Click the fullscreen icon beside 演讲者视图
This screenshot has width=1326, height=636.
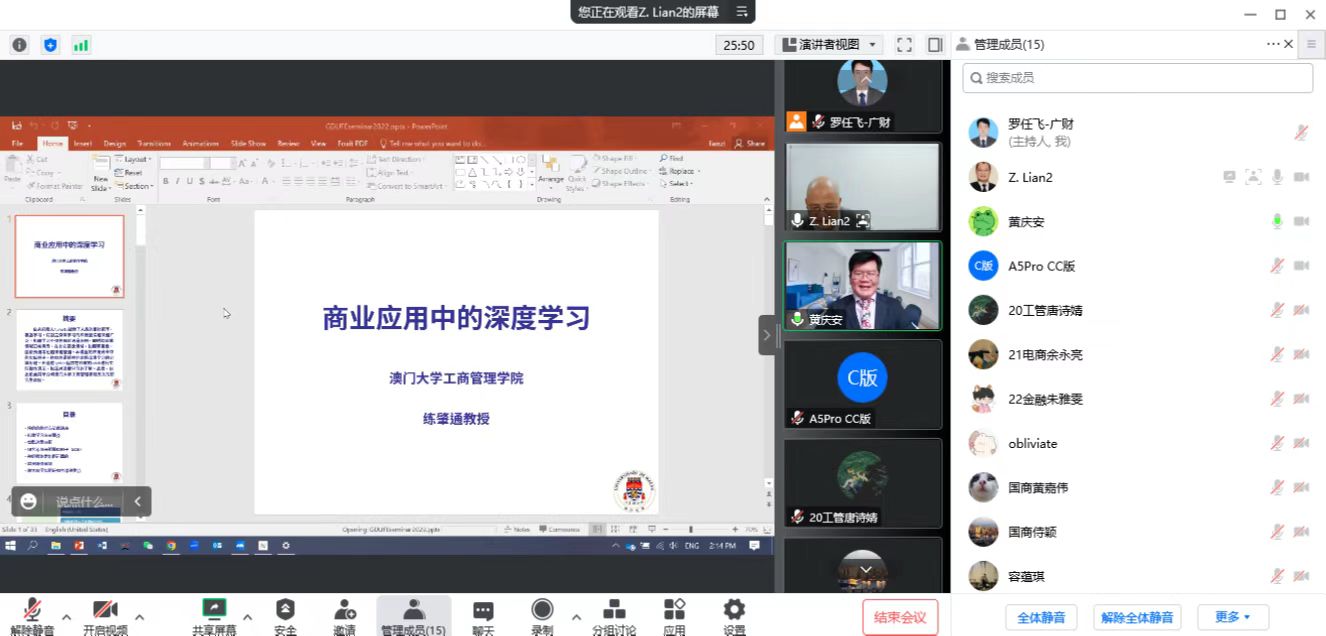pos(904,44)
